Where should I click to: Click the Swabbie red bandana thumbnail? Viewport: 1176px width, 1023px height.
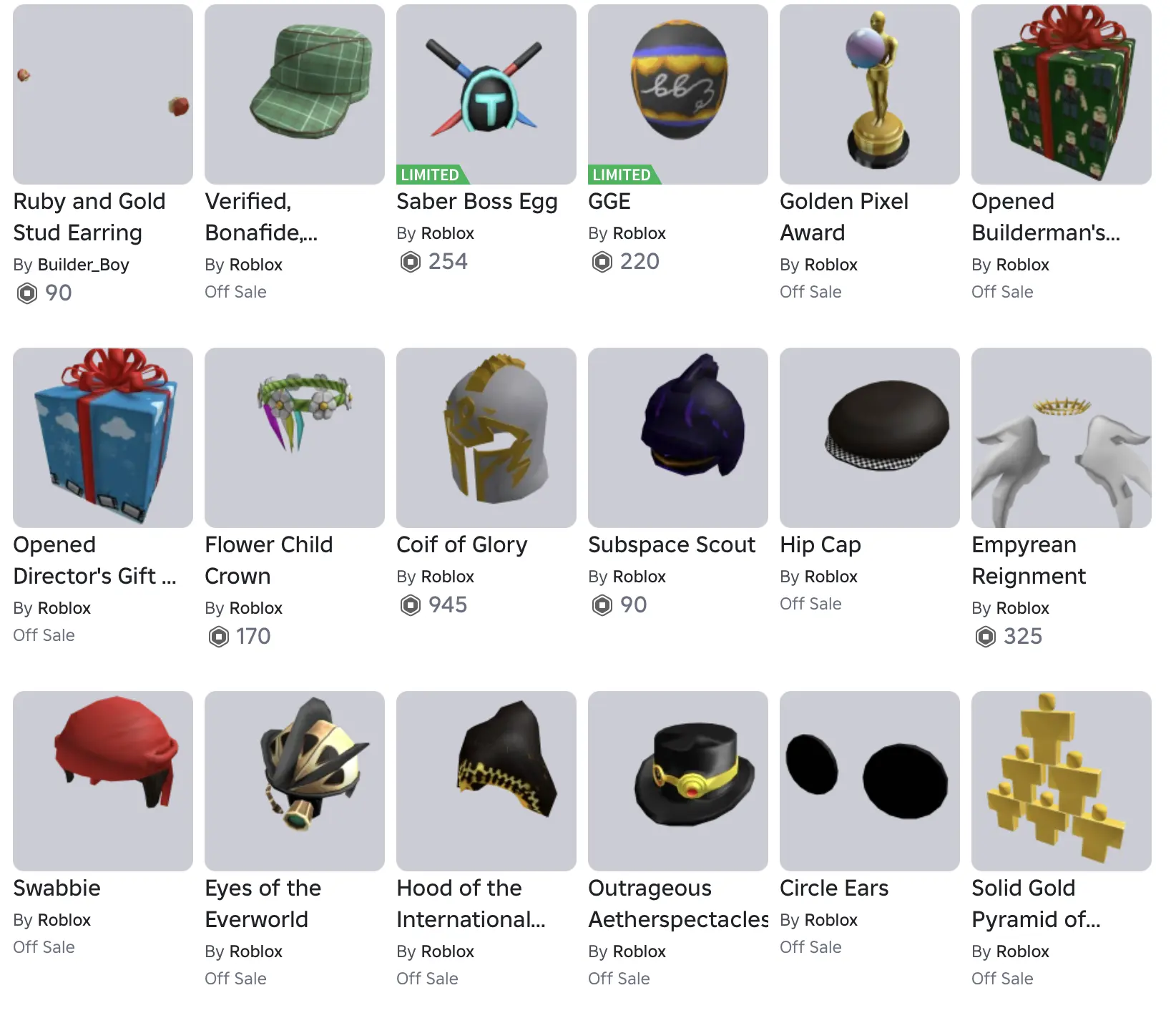click(103, 781)
